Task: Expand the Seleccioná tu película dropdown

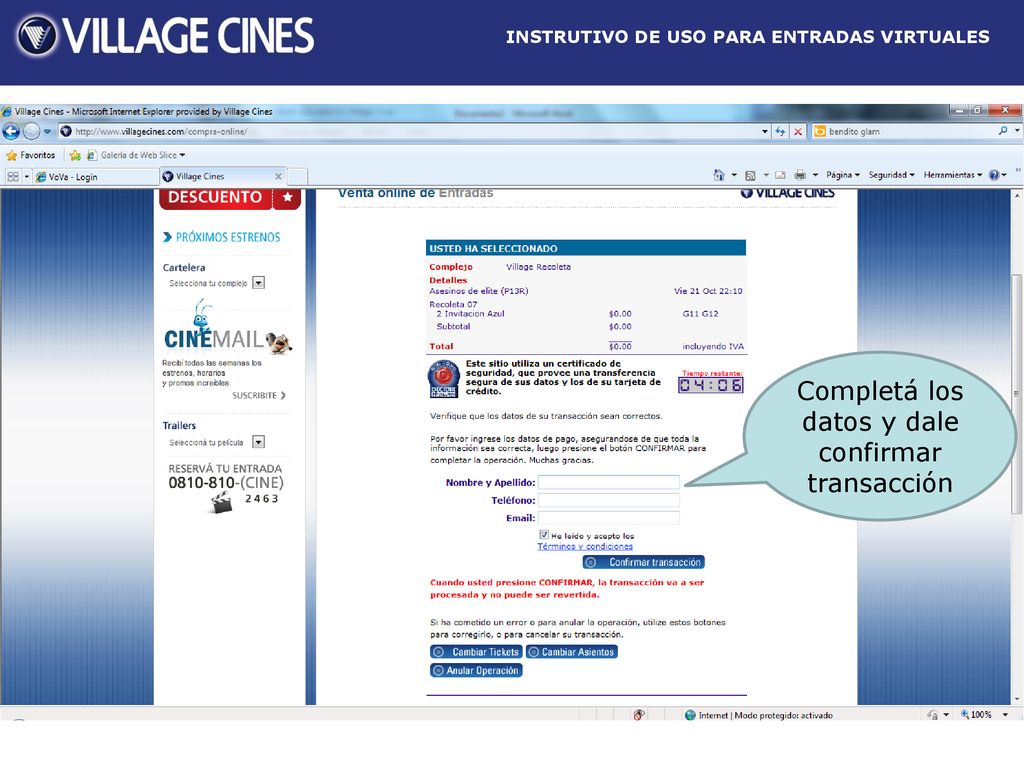Action: coord(259,442)
